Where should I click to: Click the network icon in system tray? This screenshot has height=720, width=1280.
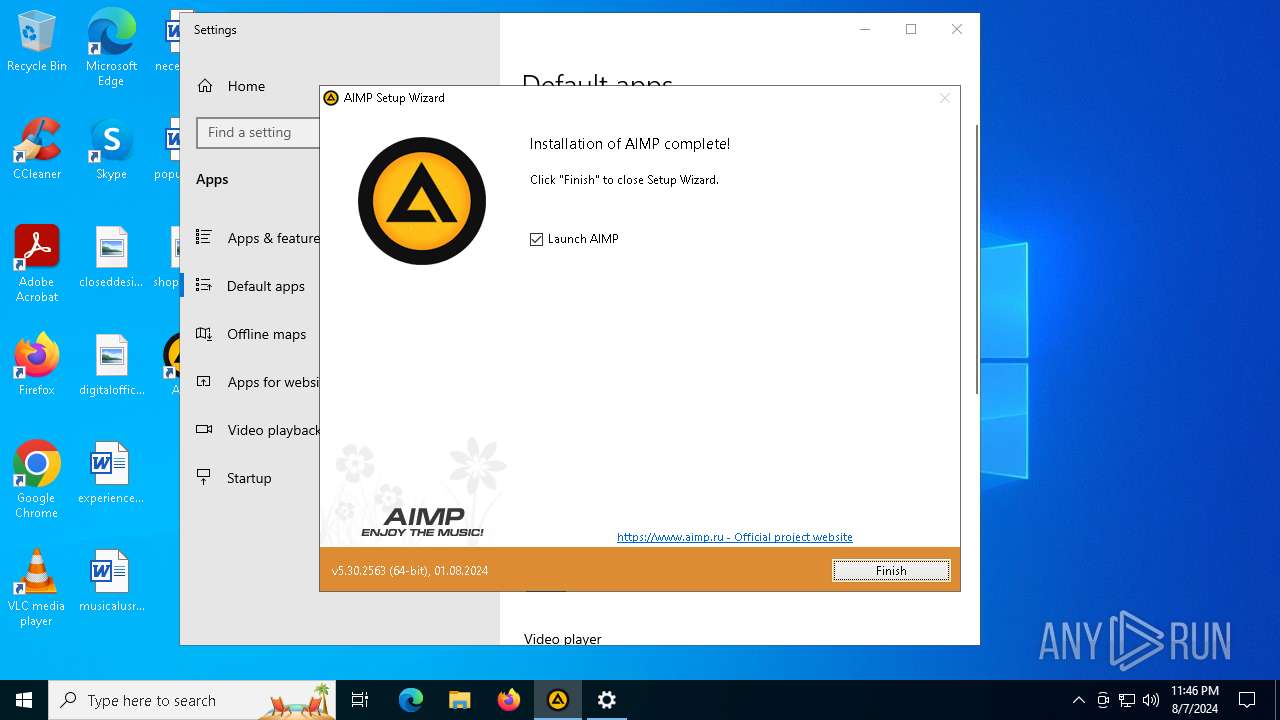click(1127, 700)
